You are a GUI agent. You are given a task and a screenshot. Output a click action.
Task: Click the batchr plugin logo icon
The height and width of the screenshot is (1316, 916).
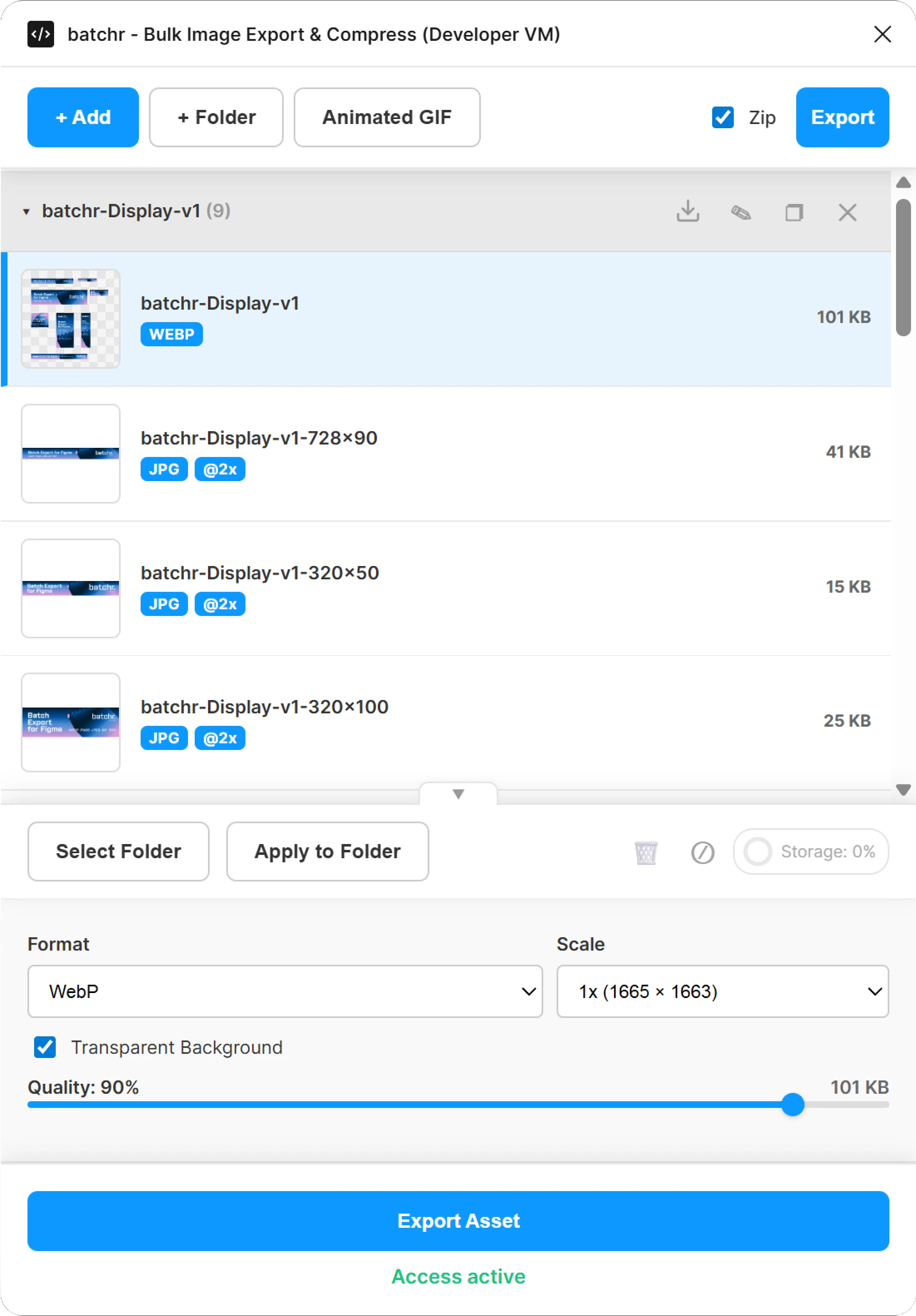tap(41, 34)
